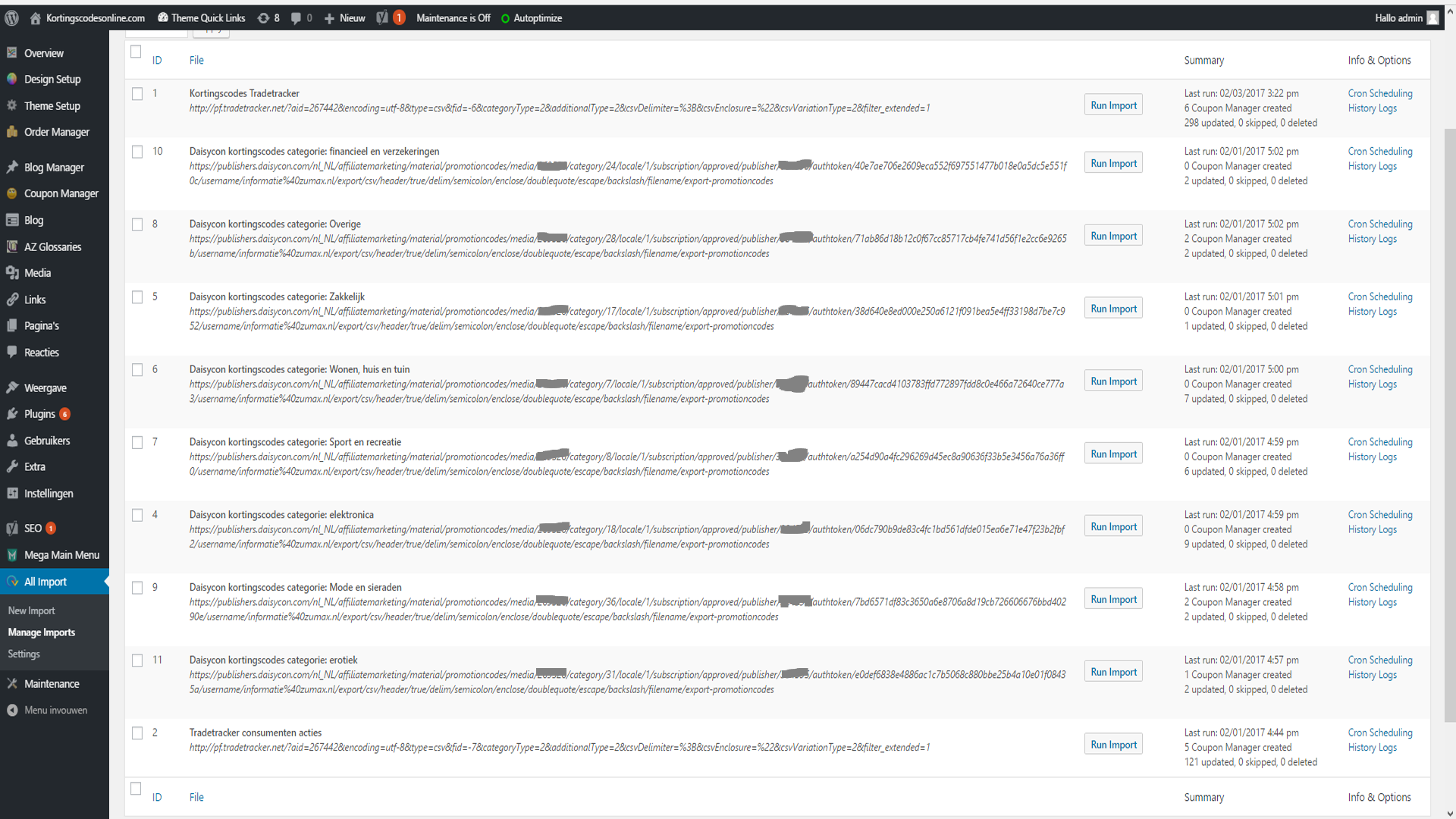Click the Order Manager icon
The height and width of the screenshot is (819, 1456).
point(12,132)
